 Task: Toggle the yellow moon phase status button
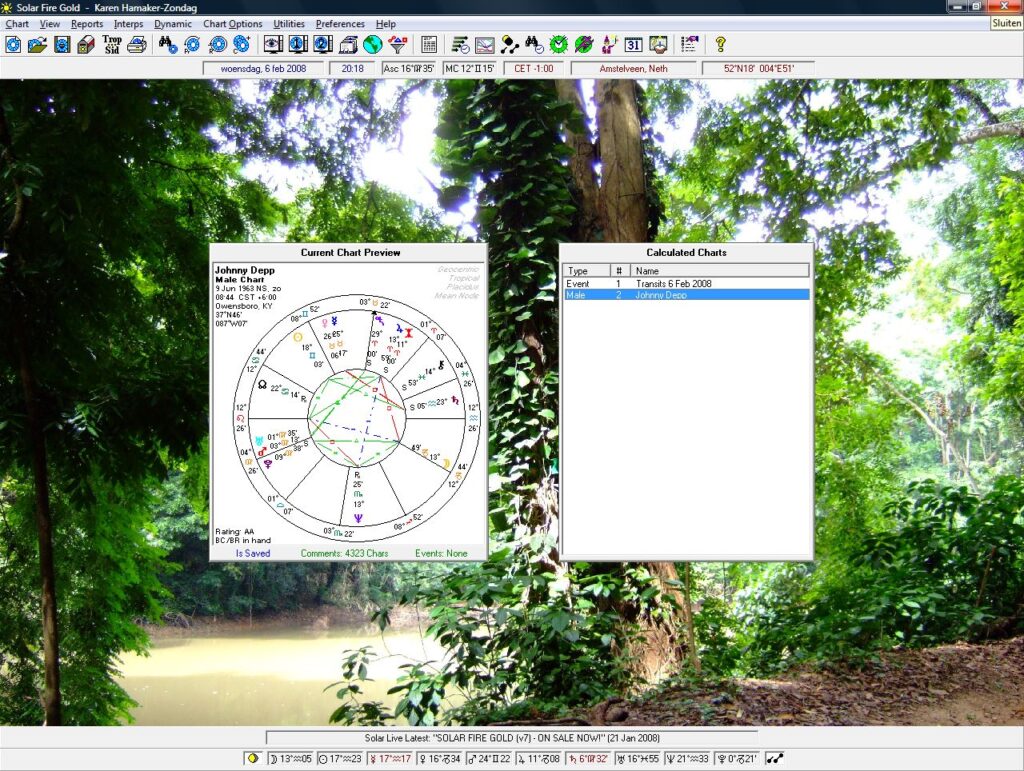point(254,759)
